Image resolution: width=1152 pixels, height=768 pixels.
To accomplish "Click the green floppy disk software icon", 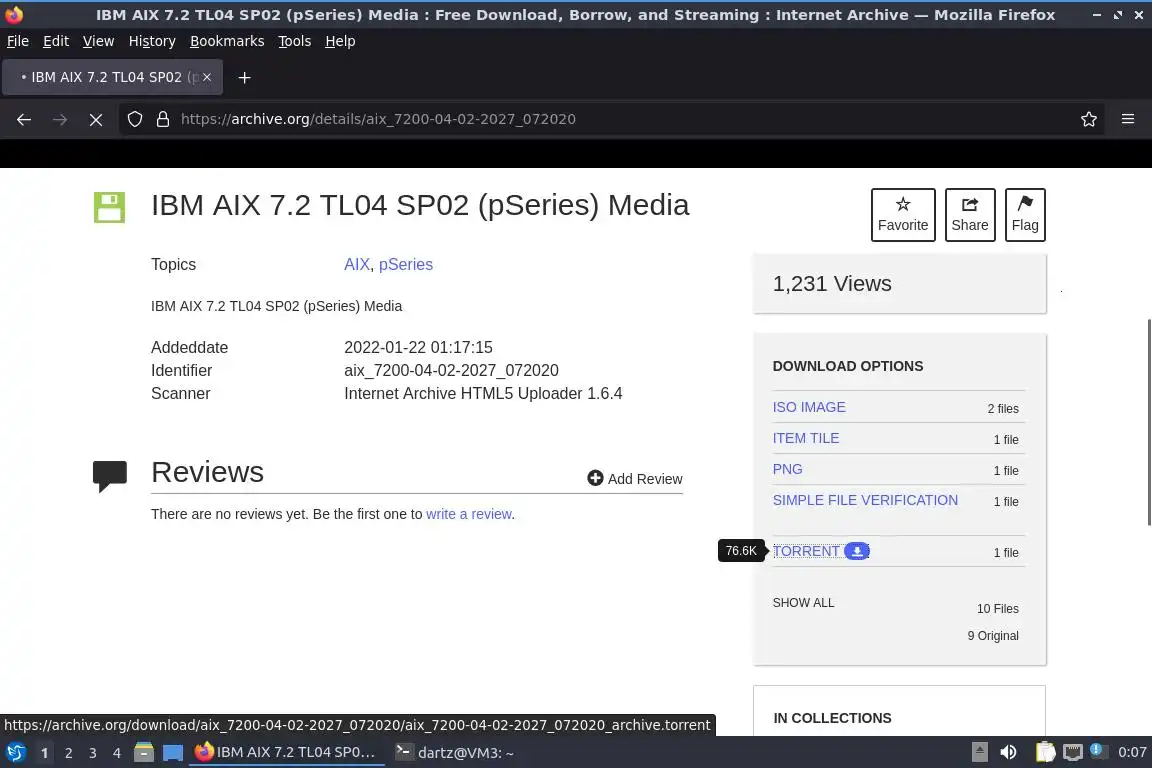I will point(109,207).
